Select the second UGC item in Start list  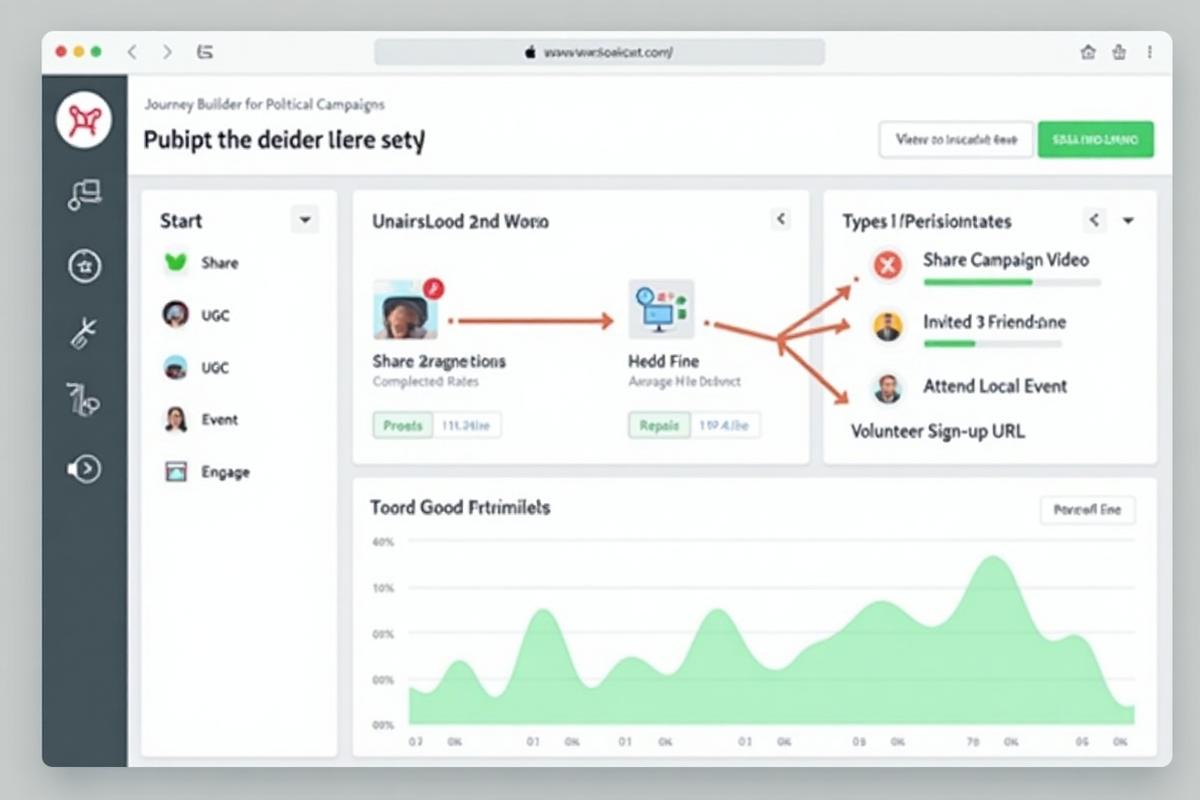[215, 367]
